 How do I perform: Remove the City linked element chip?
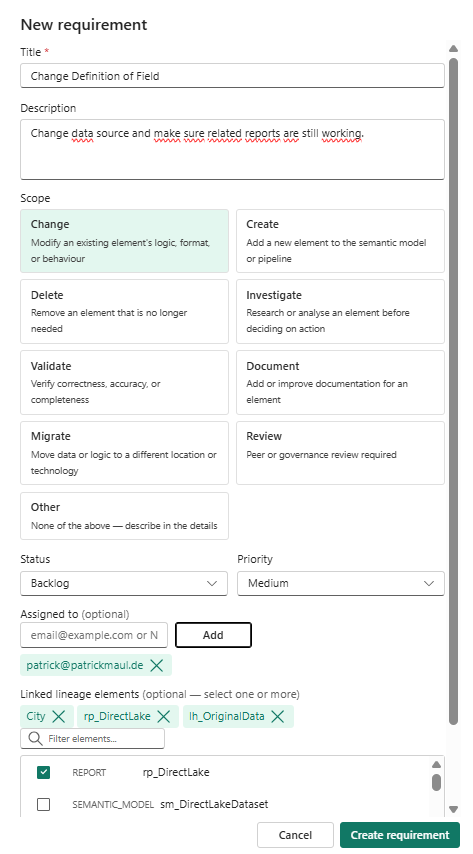point(58,716)
